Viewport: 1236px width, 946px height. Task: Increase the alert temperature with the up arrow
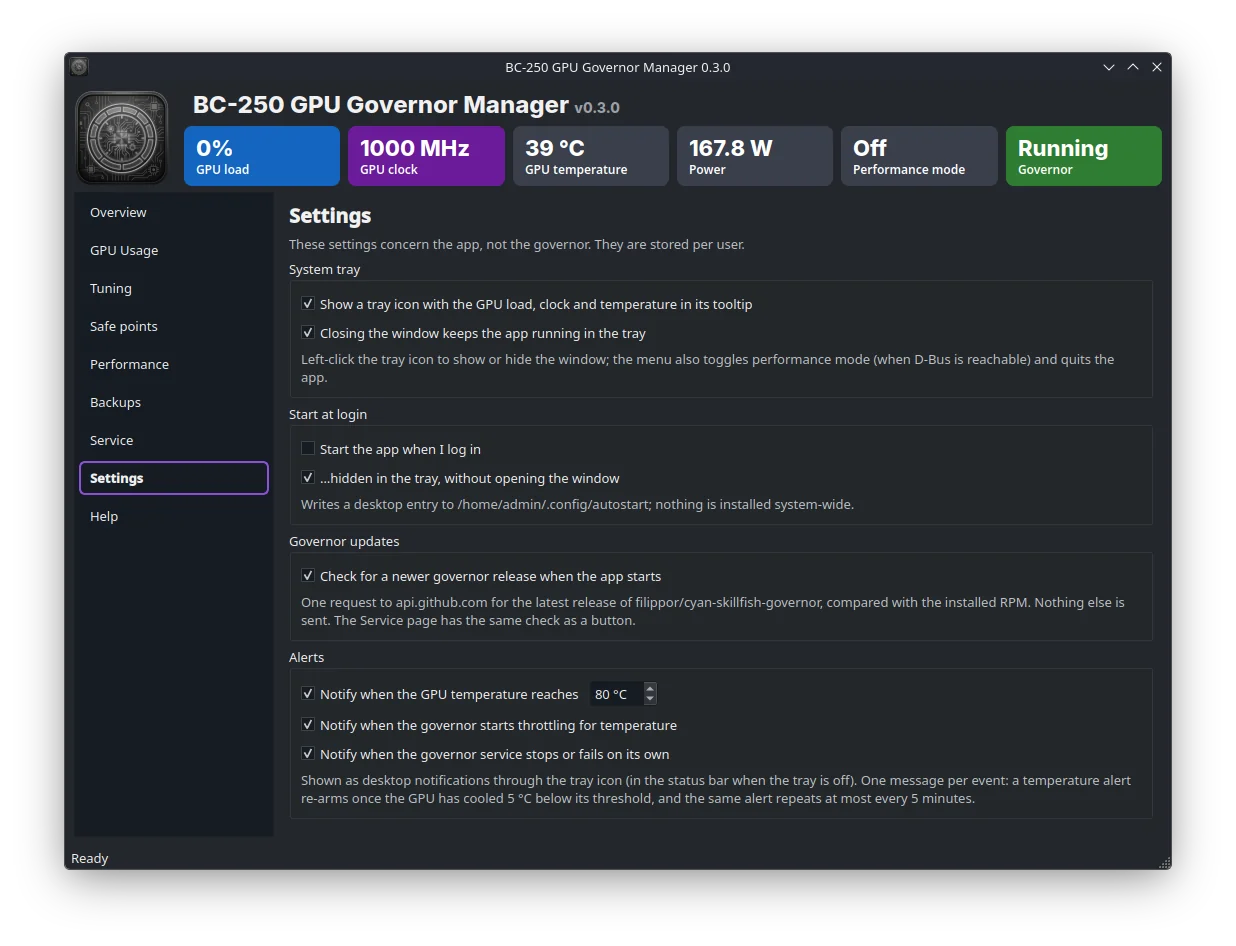tap(650, 688)
